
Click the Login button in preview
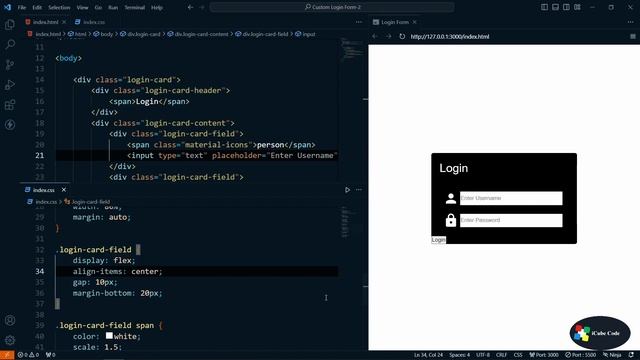pyautogui.click(x=439, y=240)
